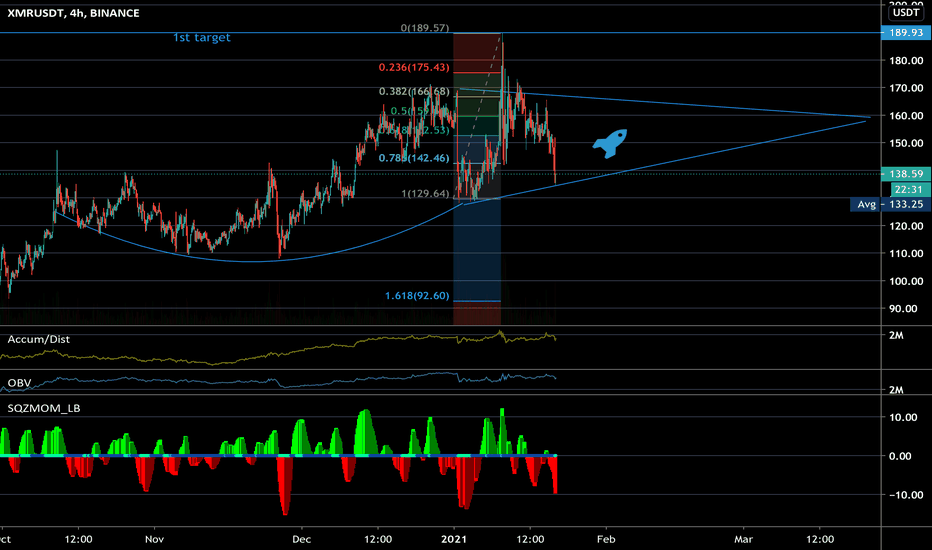The image size is (932, 550).
Task: Click the USDT currency label button
Action: (x=906, y=12)
